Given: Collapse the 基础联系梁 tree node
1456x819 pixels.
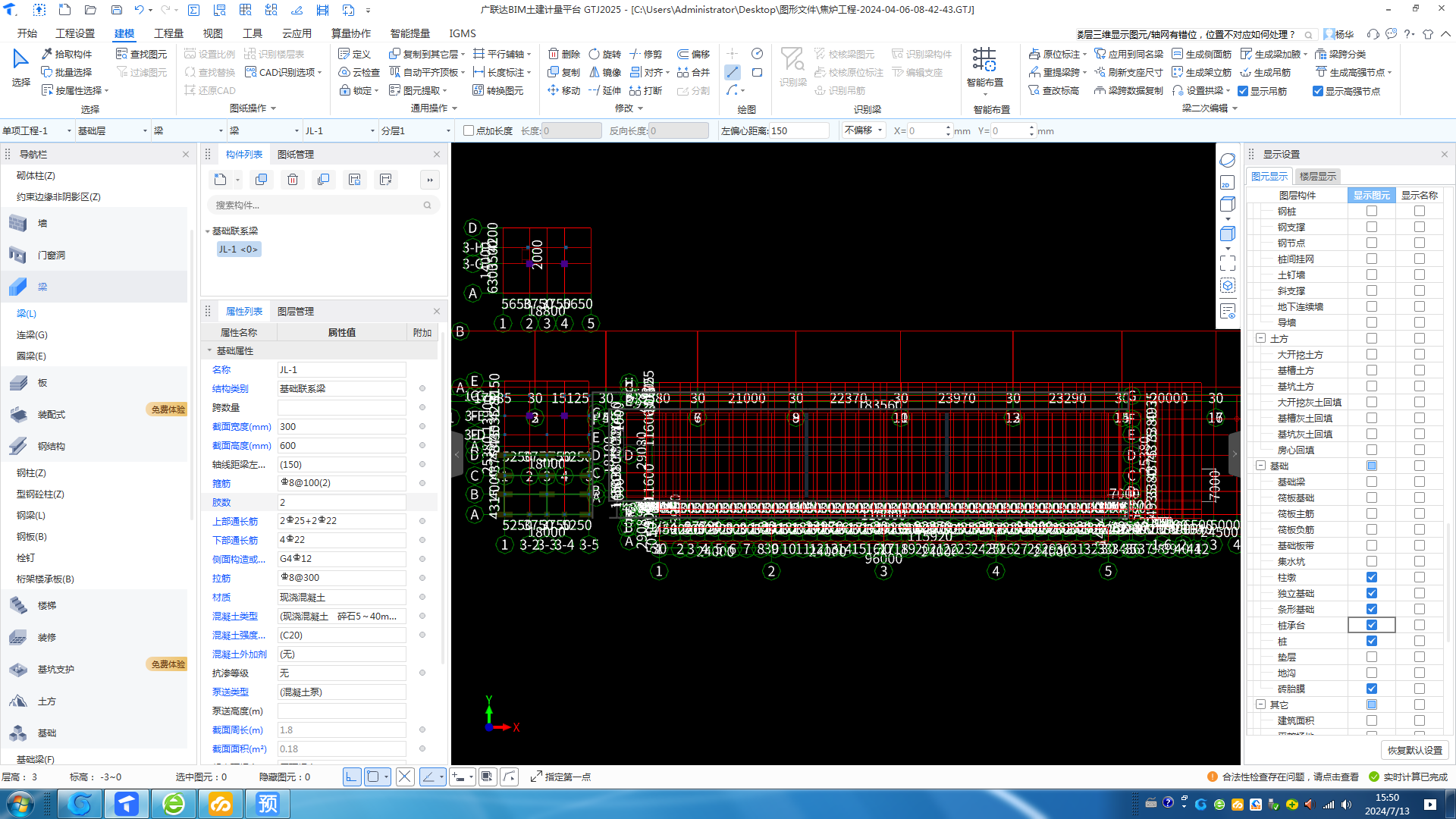Looking at the screenshot, I should click(208, 231).
